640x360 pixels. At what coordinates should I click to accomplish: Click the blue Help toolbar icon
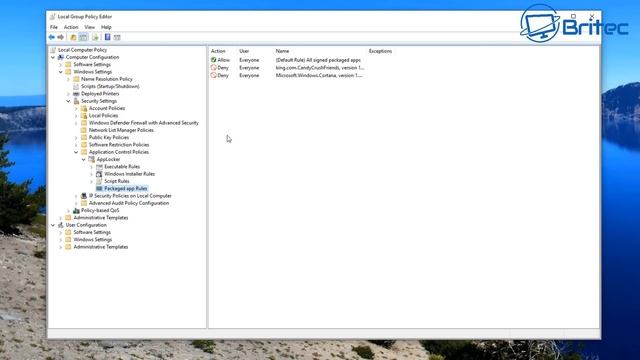[x=107, y=37]
